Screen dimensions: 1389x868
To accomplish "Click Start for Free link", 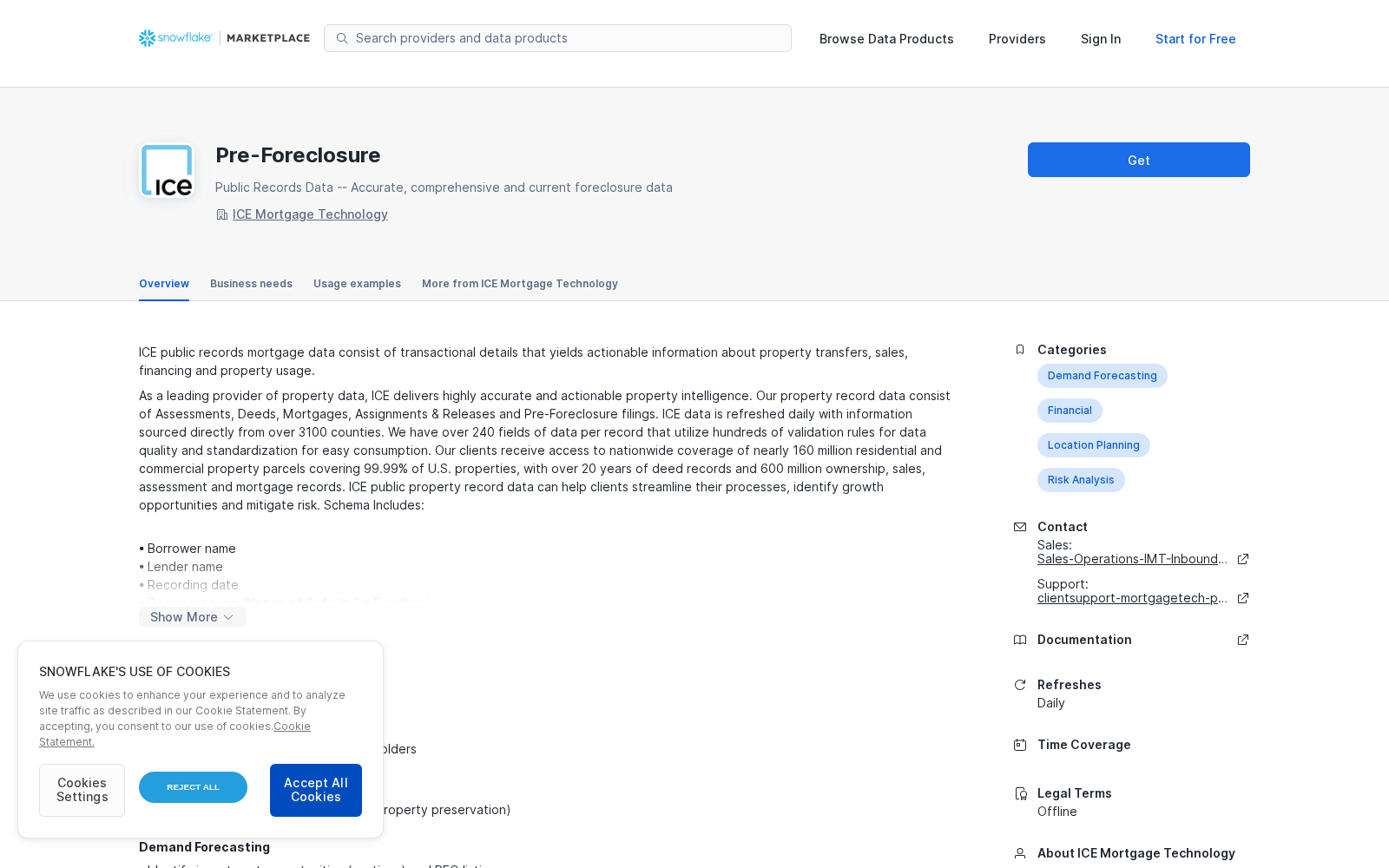I will tap(1195, 39).
